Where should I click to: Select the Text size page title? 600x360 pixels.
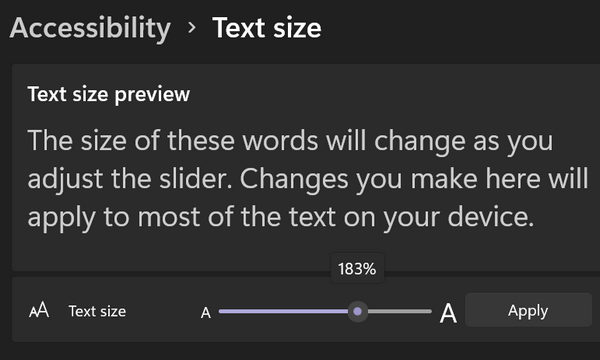pos(267,28)
